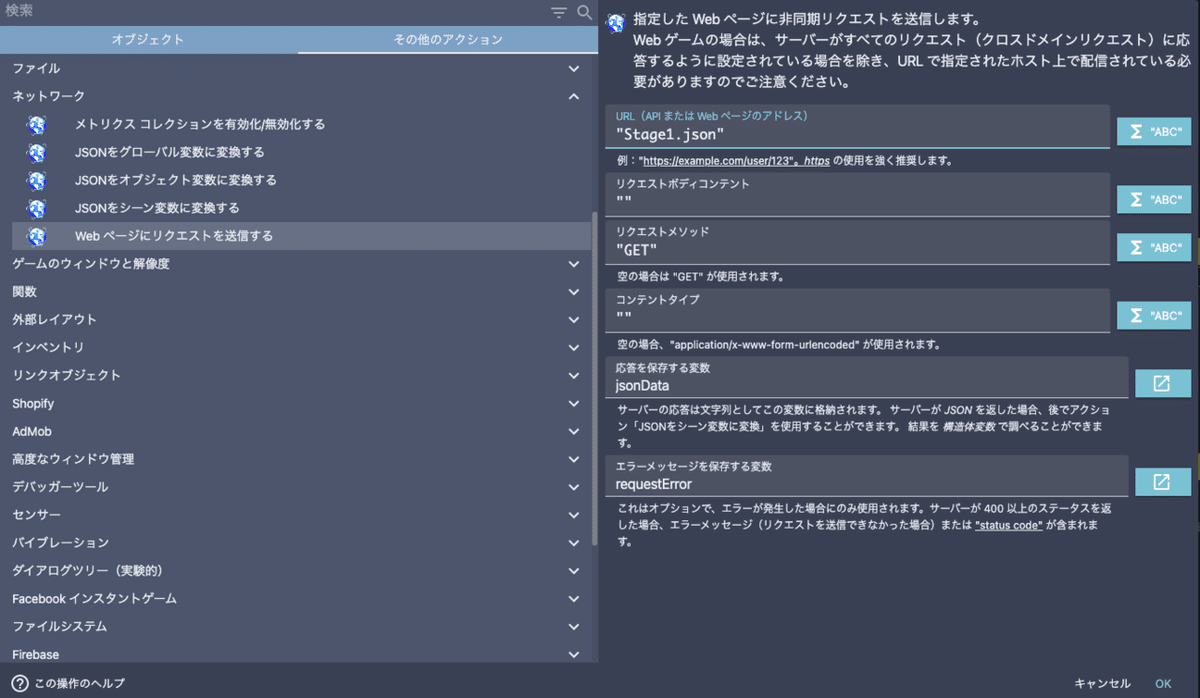The image size is (1200, 698).
Task: Open the search filter options icon
Action: (559, 12)
